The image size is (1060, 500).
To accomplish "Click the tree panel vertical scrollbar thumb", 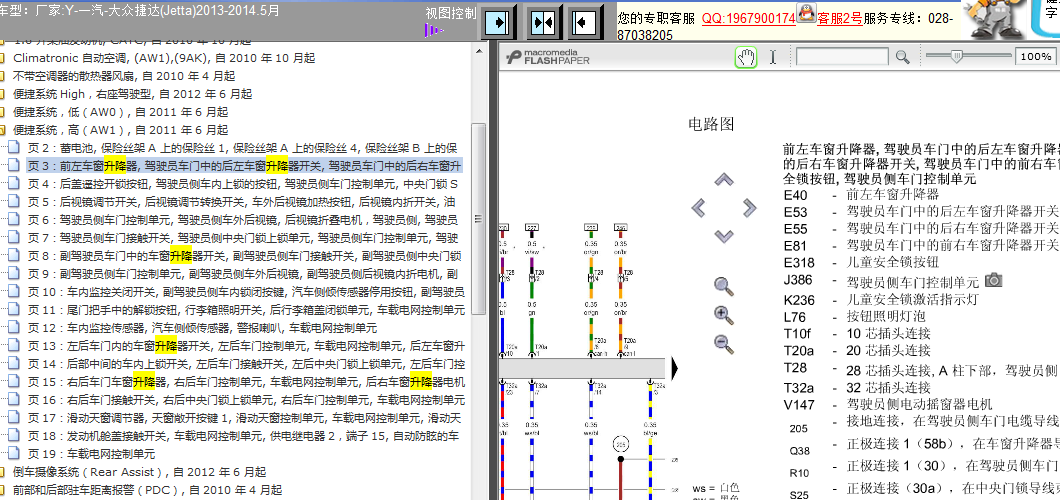I will coord(478,218).
